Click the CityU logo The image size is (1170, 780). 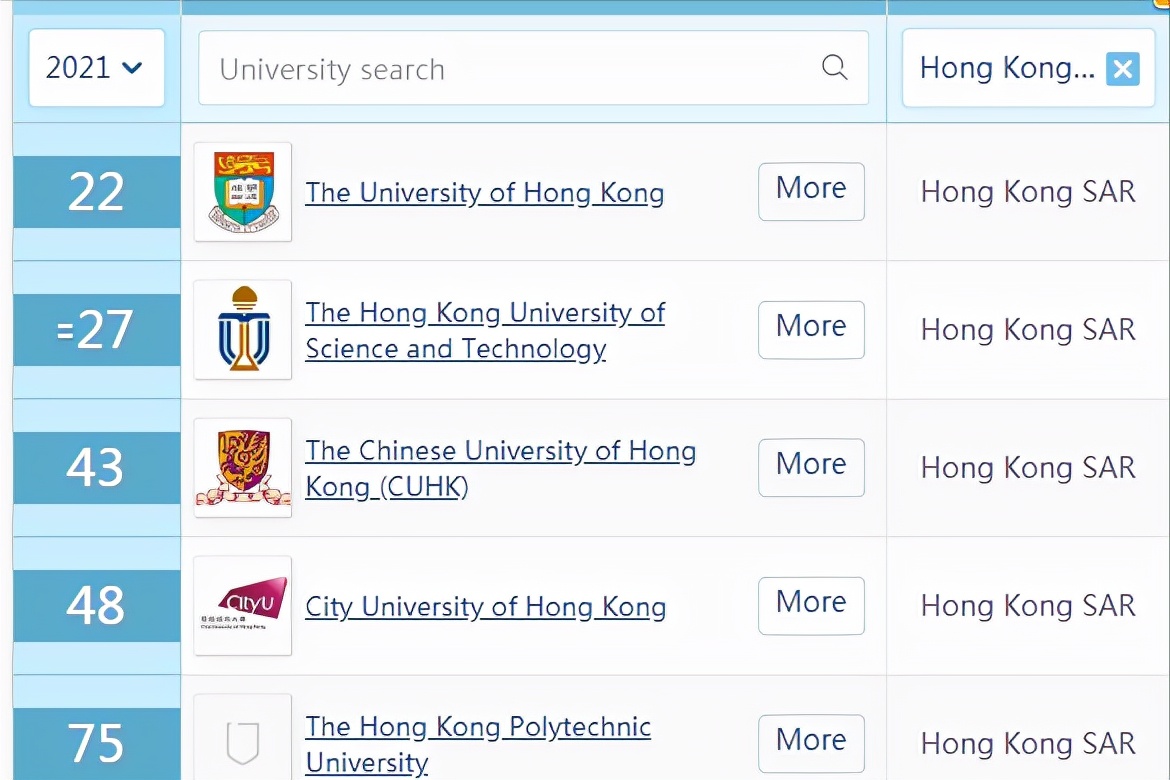(x=243, y=606)
